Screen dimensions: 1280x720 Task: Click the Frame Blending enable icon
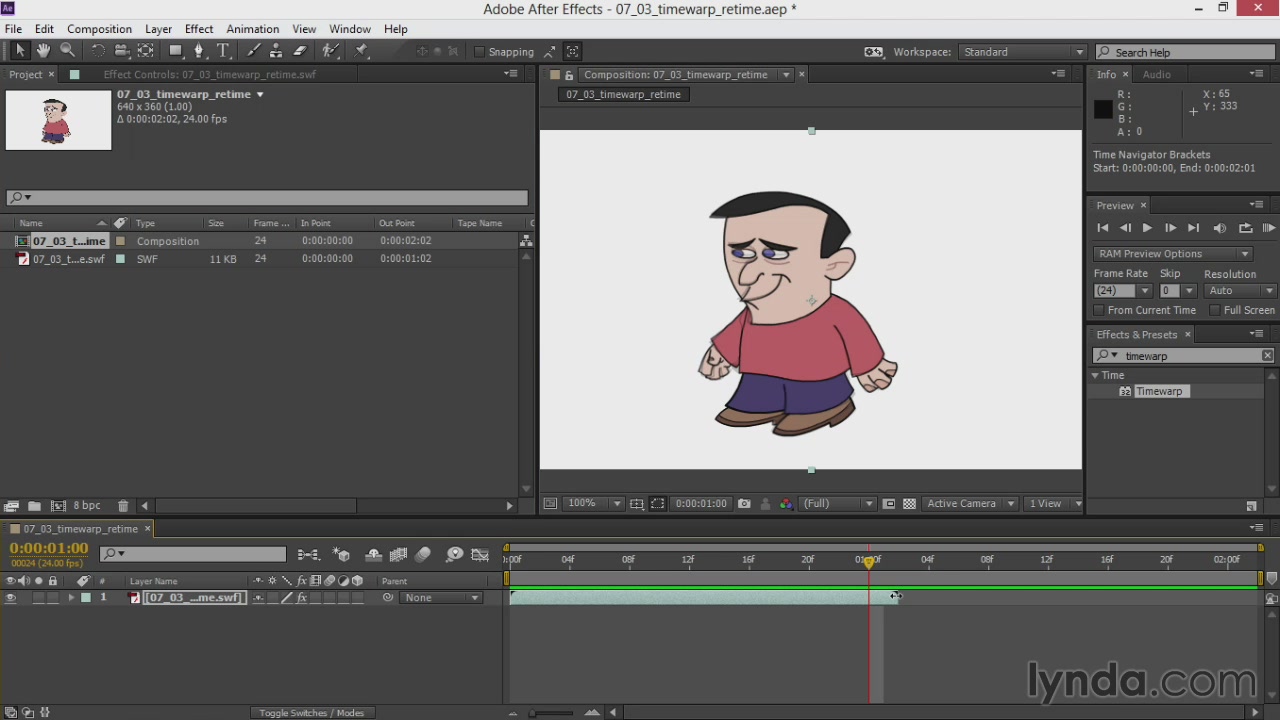click(398, 555)
